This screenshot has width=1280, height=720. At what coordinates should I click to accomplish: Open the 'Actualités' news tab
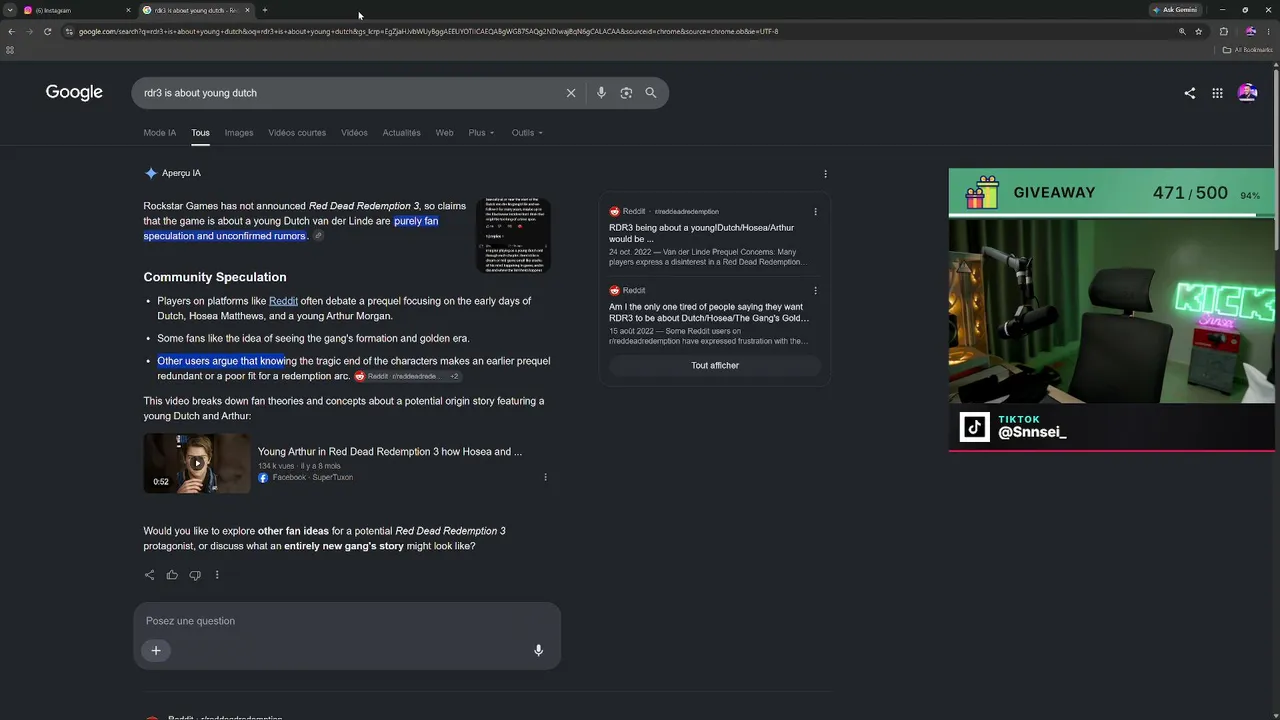point(401,133)
